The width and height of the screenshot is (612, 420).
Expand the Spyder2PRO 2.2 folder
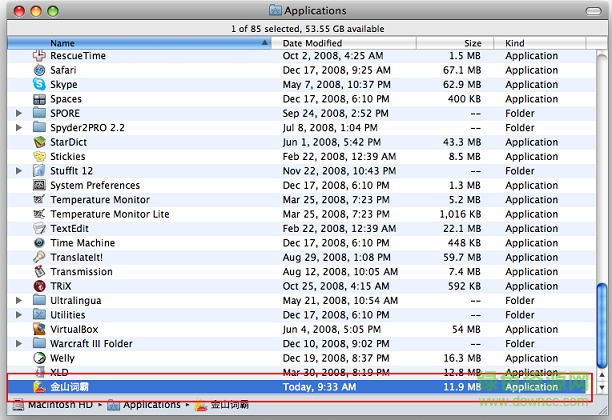click(x=19, y=128)
